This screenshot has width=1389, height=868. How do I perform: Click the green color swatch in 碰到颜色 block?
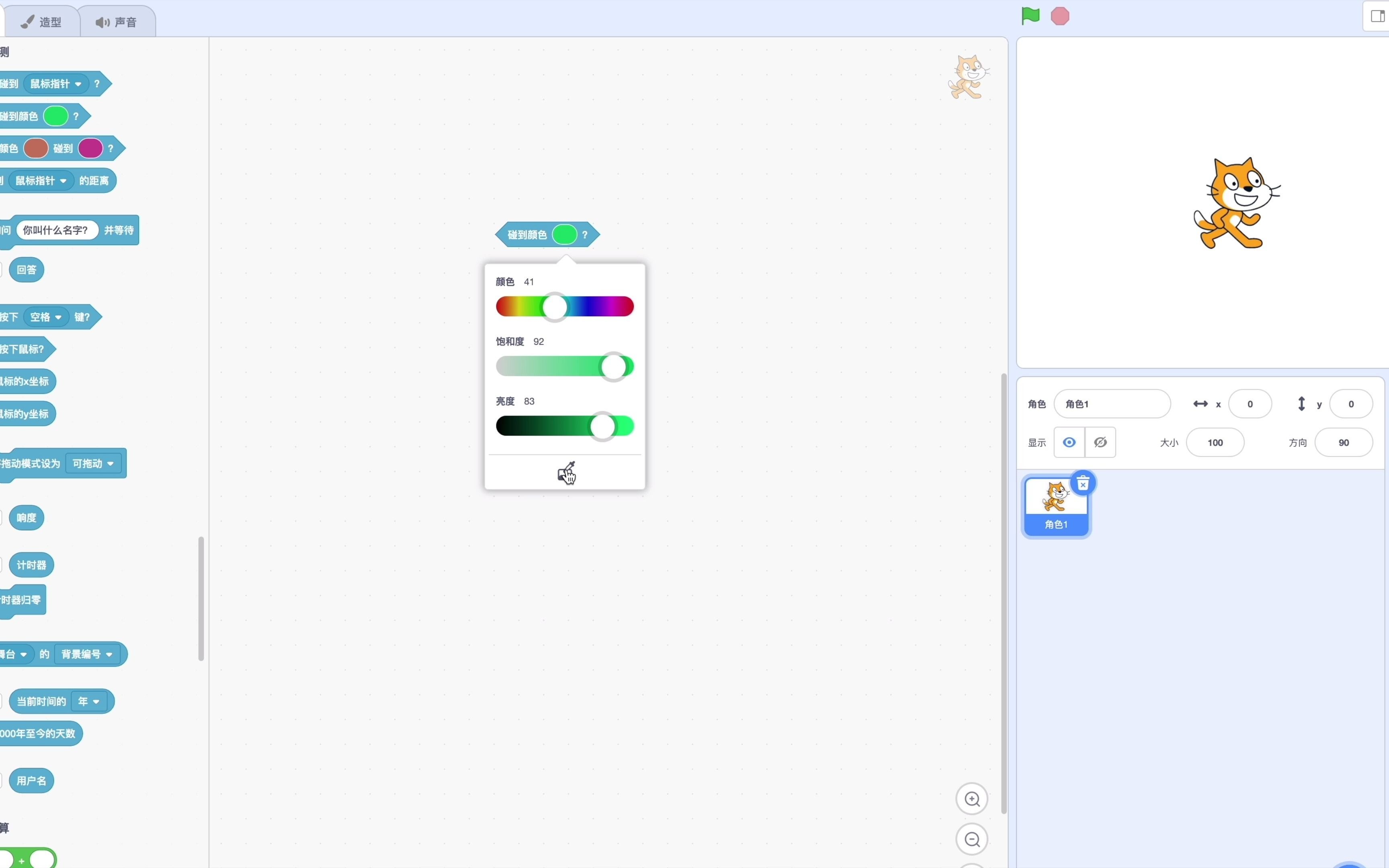564,234
